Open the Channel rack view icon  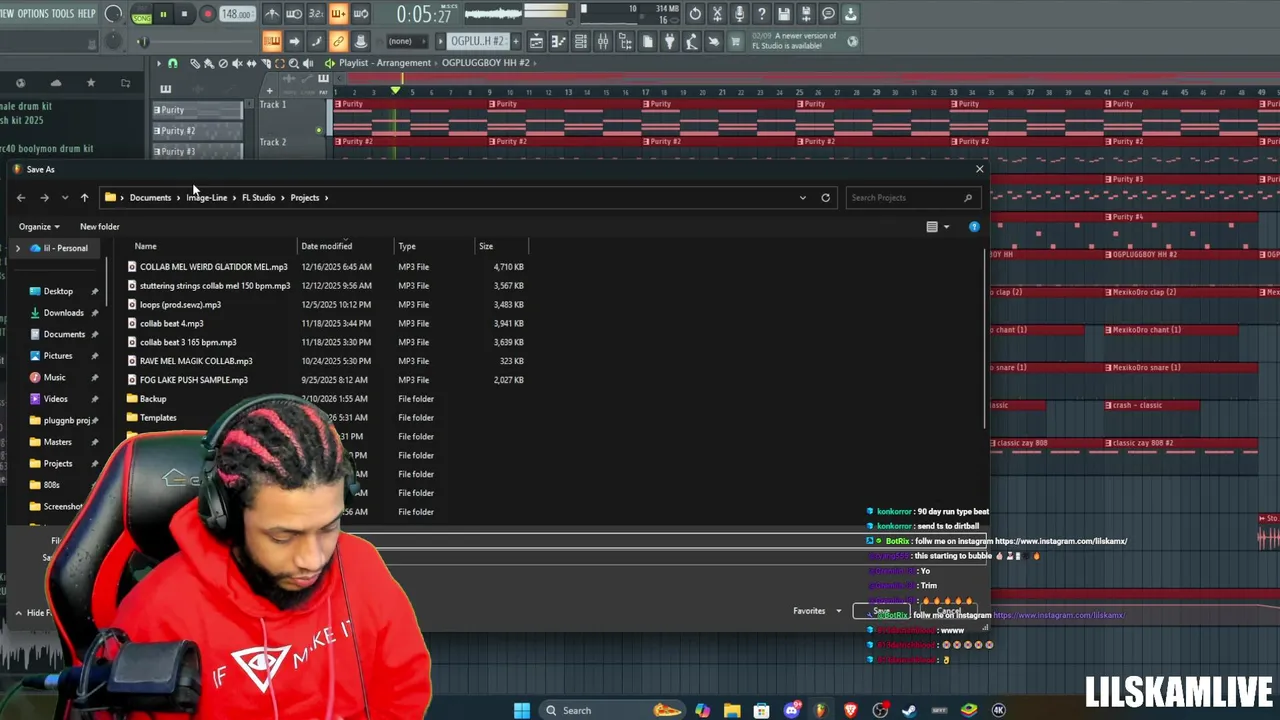[x=580, y=41]
